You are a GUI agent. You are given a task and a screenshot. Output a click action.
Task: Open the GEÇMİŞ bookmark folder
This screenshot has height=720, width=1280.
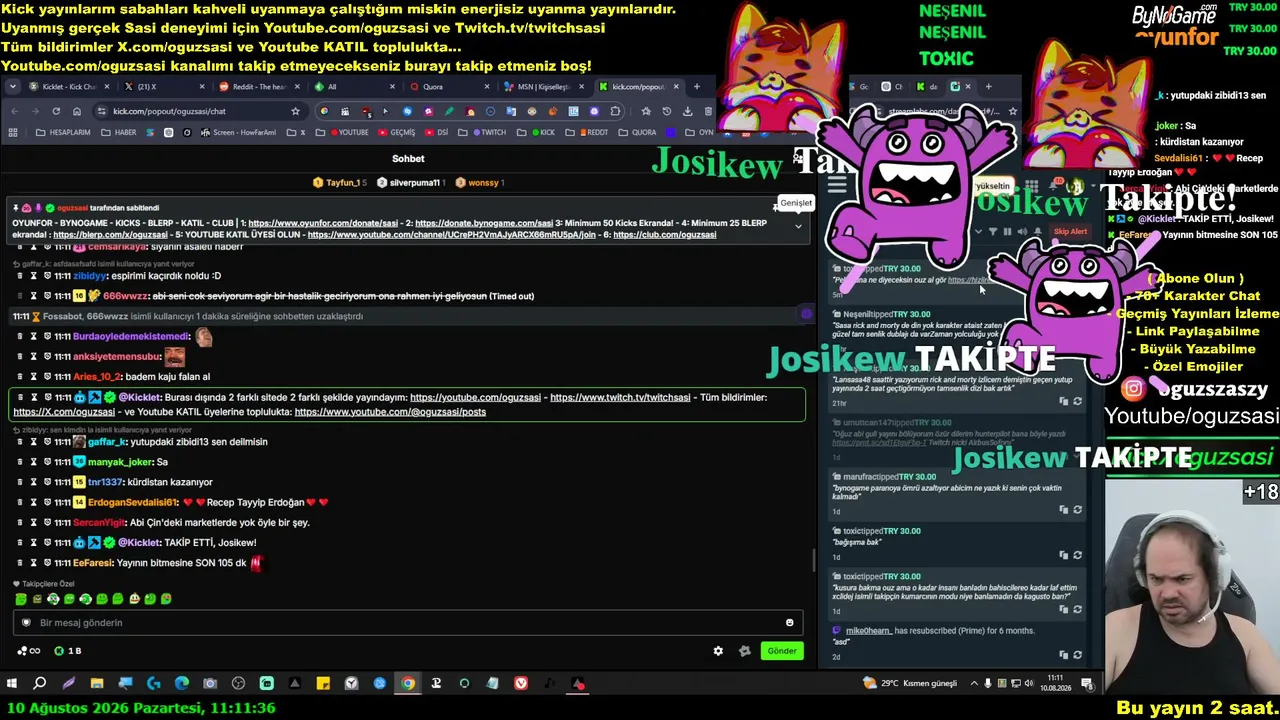click(x=396, y=132)
